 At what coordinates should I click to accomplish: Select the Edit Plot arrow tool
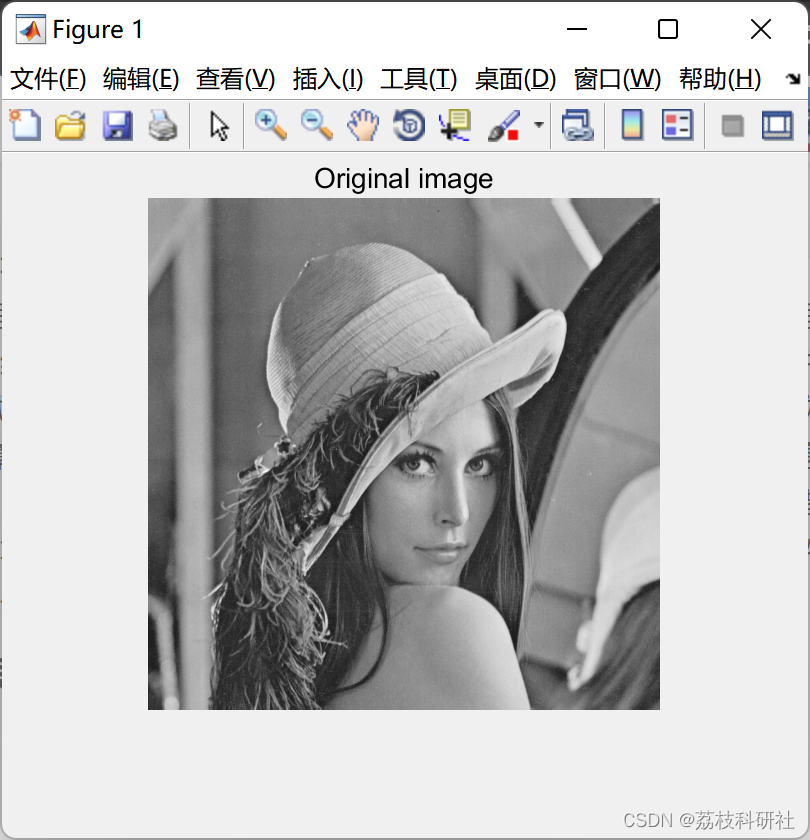click(219, 126)
